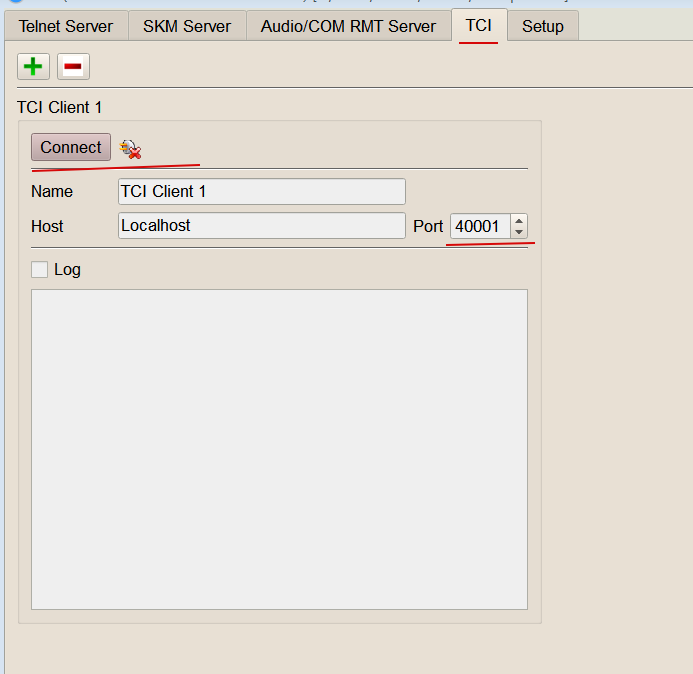Viewport: 693px width, 674px height.
Task: Open the SKM Server tab
Action: pyautogui.click(x=187, y=26)
